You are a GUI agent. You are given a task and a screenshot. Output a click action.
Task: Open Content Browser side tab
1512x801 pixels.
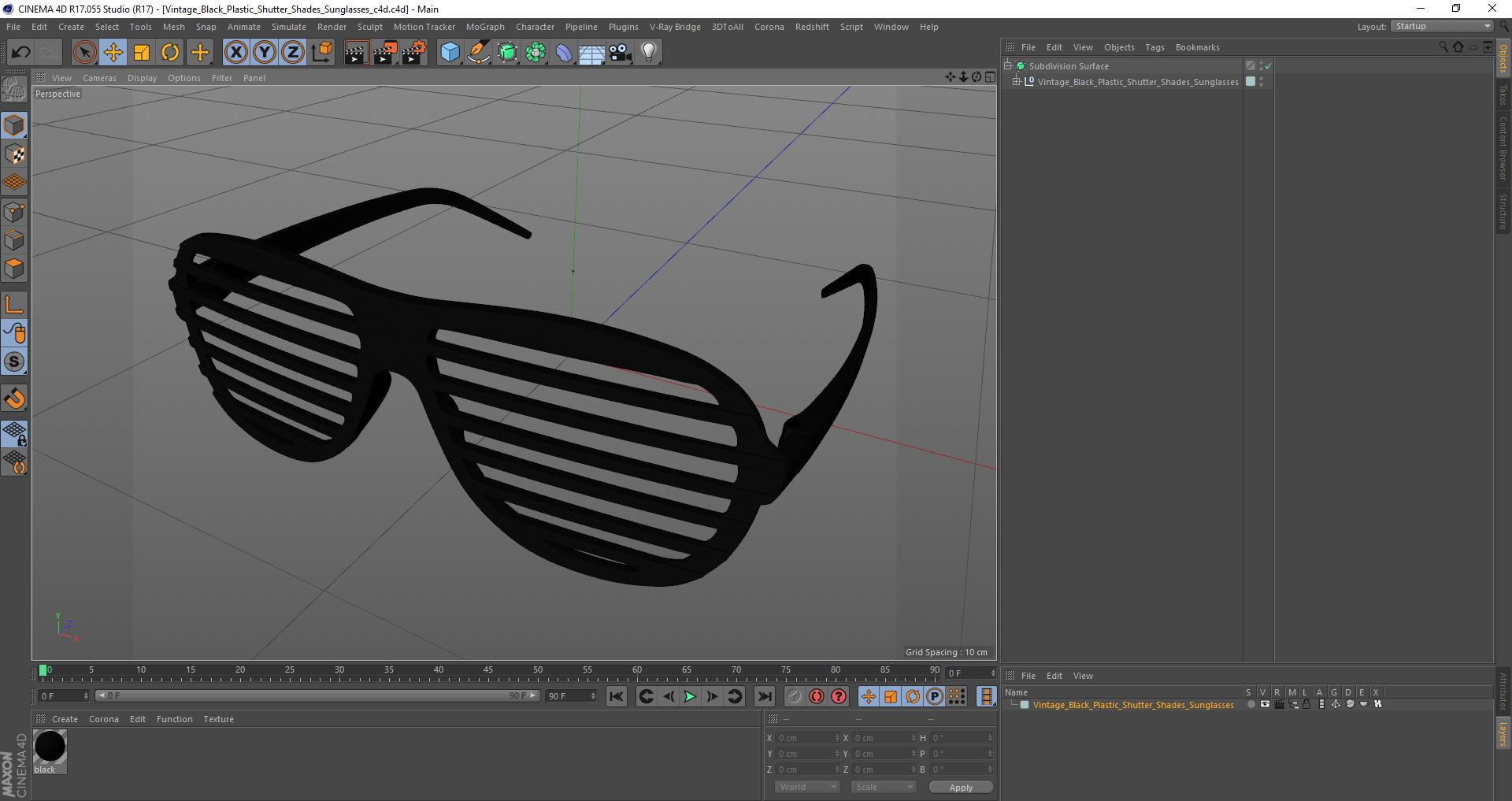1503,148
